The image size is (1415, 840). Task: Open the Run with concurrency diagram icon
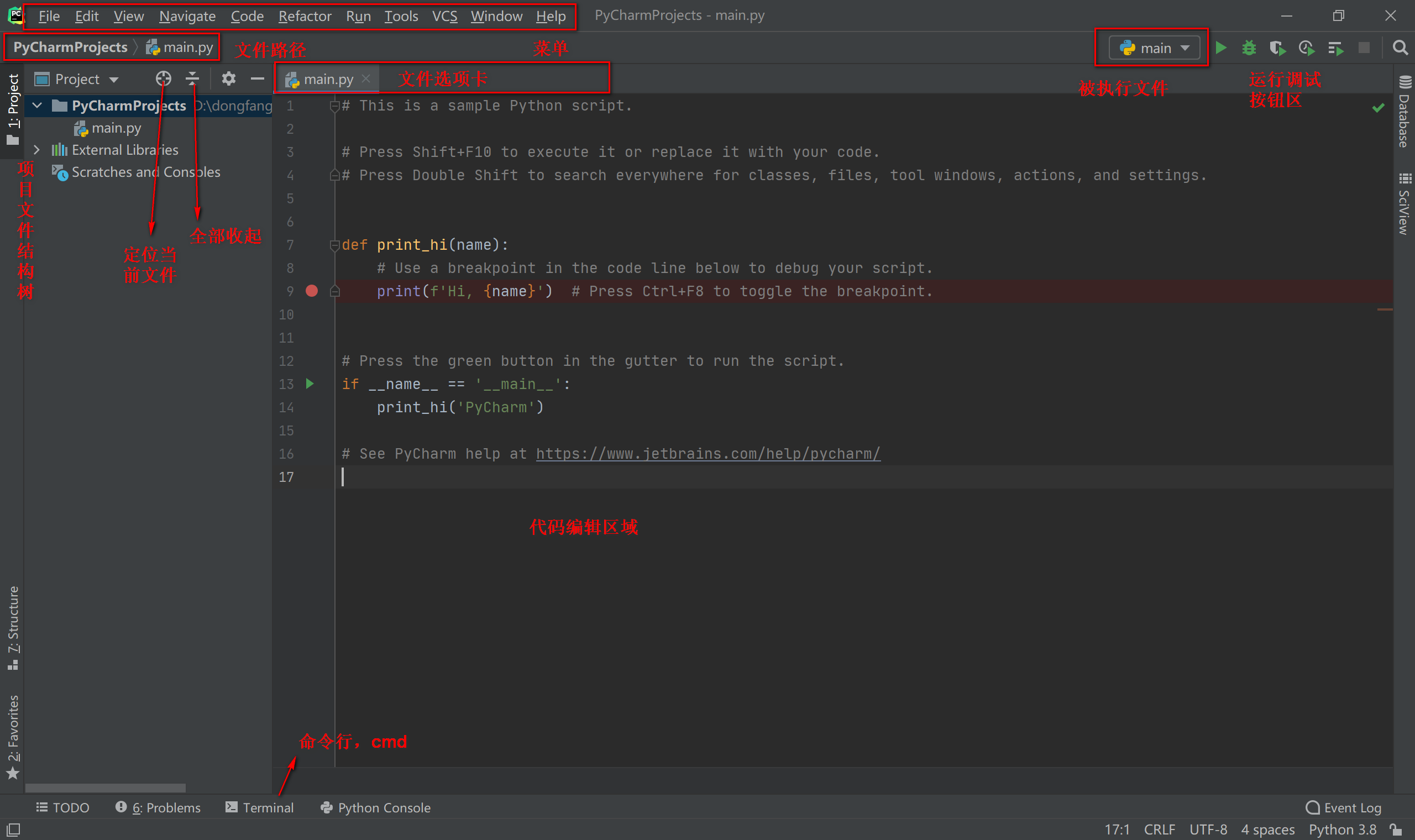point(1336,49)
